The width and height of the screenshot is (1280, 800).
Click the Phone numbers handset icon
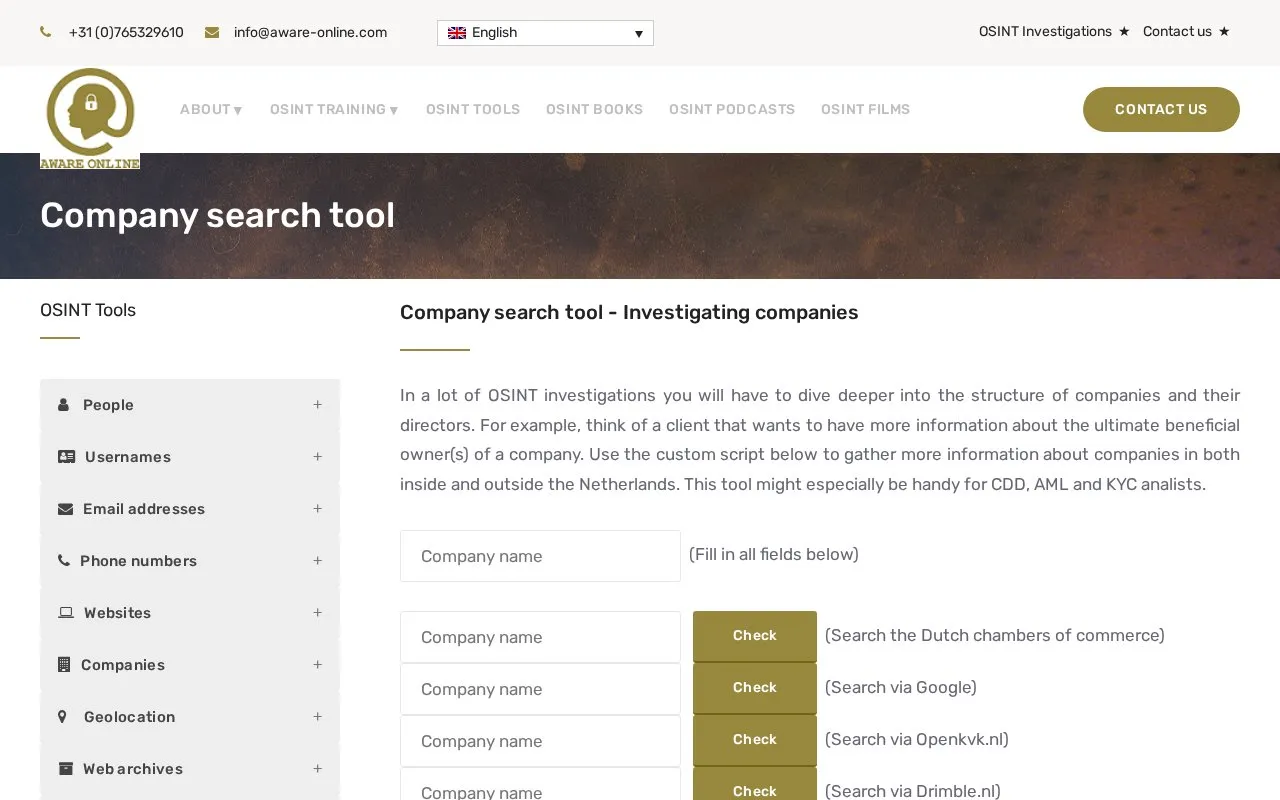pyautogui.click(x=64, y=561)
